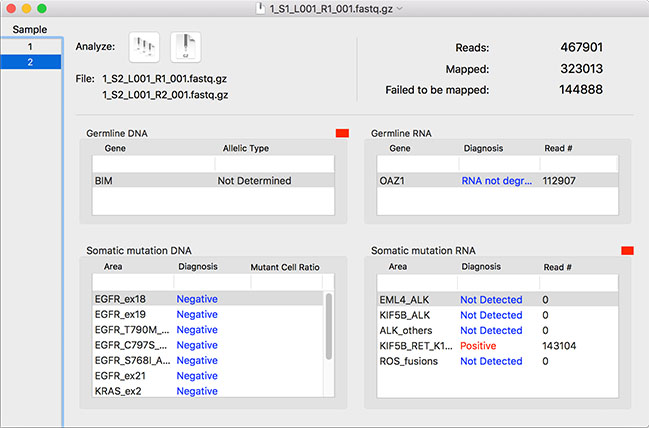This screenshot has width=649, height=428.
Task: Click the Not Determined allelic type cell
Action: tap(254, 180)
